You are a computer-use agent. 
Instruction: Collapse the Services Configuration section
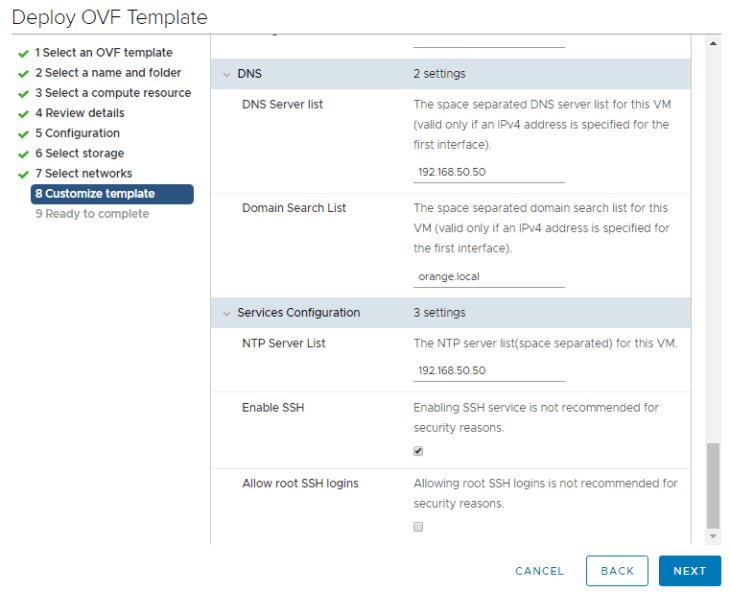226,313
